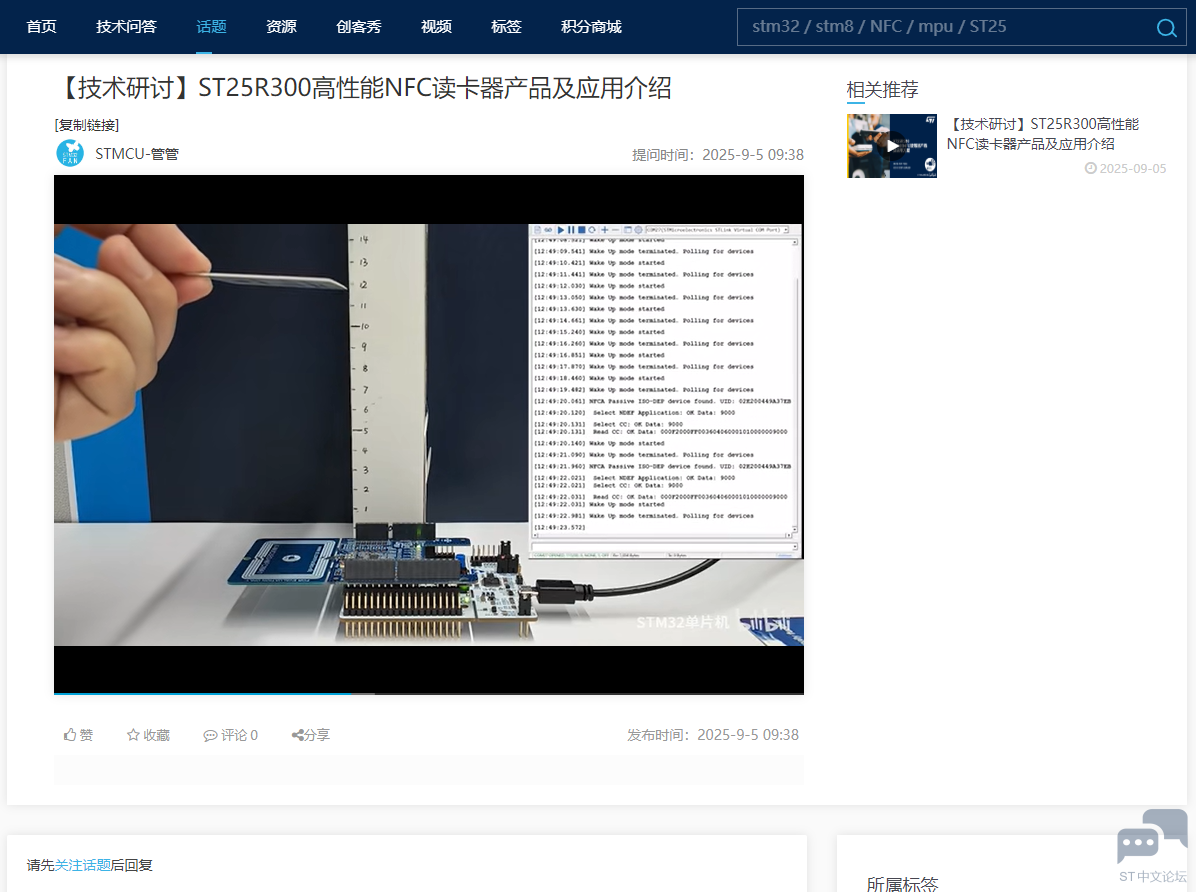Click the [复制链接] link
Viewport: 1196px width, 892px height.
tap(87, 125)
